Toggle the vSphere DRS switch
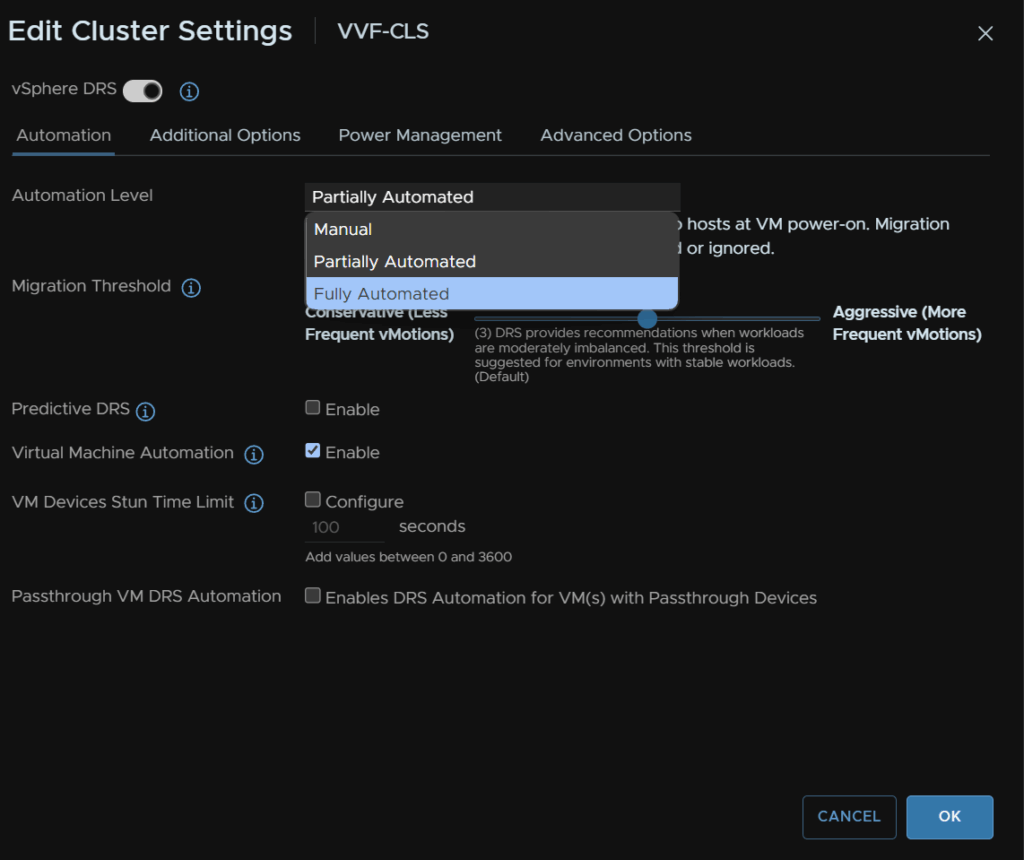This screenshot has height=860, width=1024. 142,91
